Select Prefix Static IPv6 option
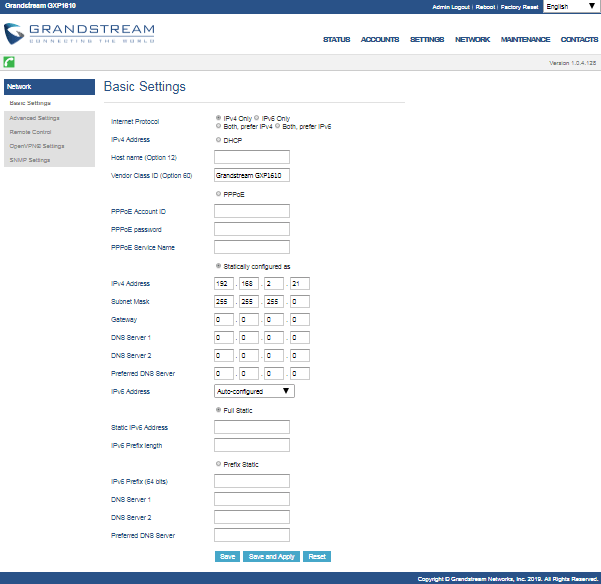 pos(218,464)
